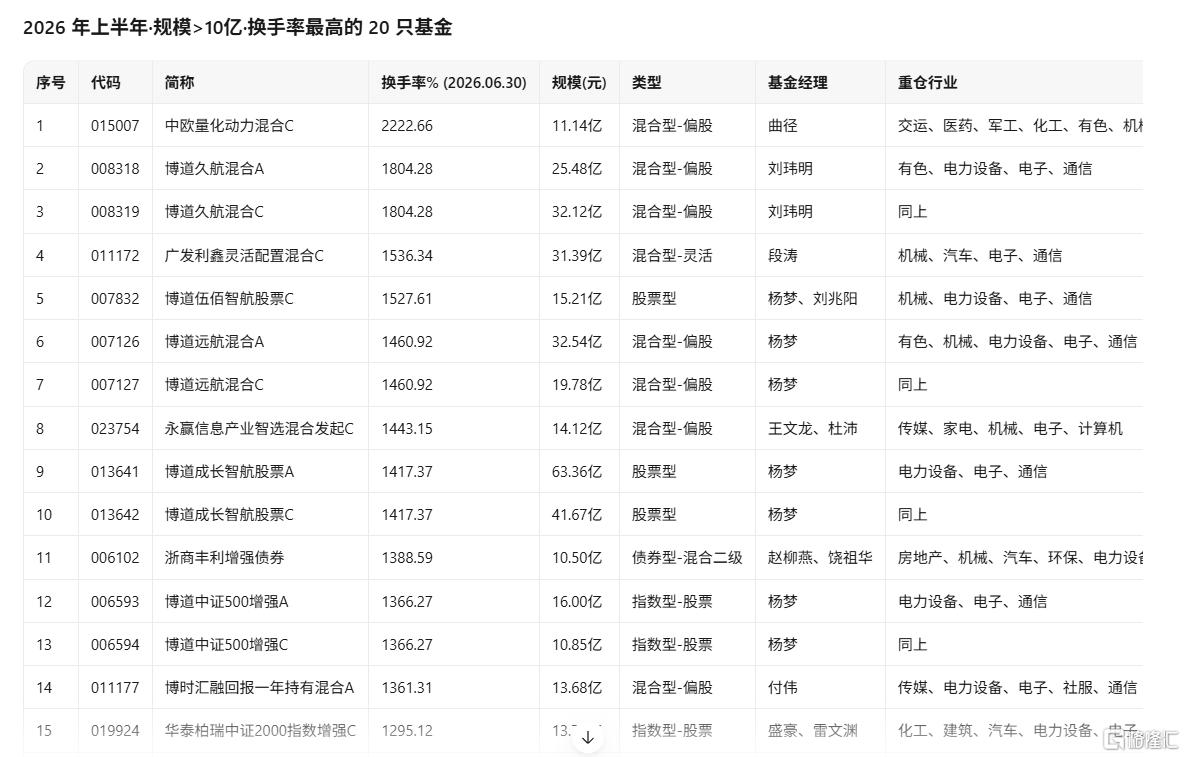Click fund type 债券型-混合二级
The image size is (1185, 757).
pyautogui.click(x=687, y=558)
